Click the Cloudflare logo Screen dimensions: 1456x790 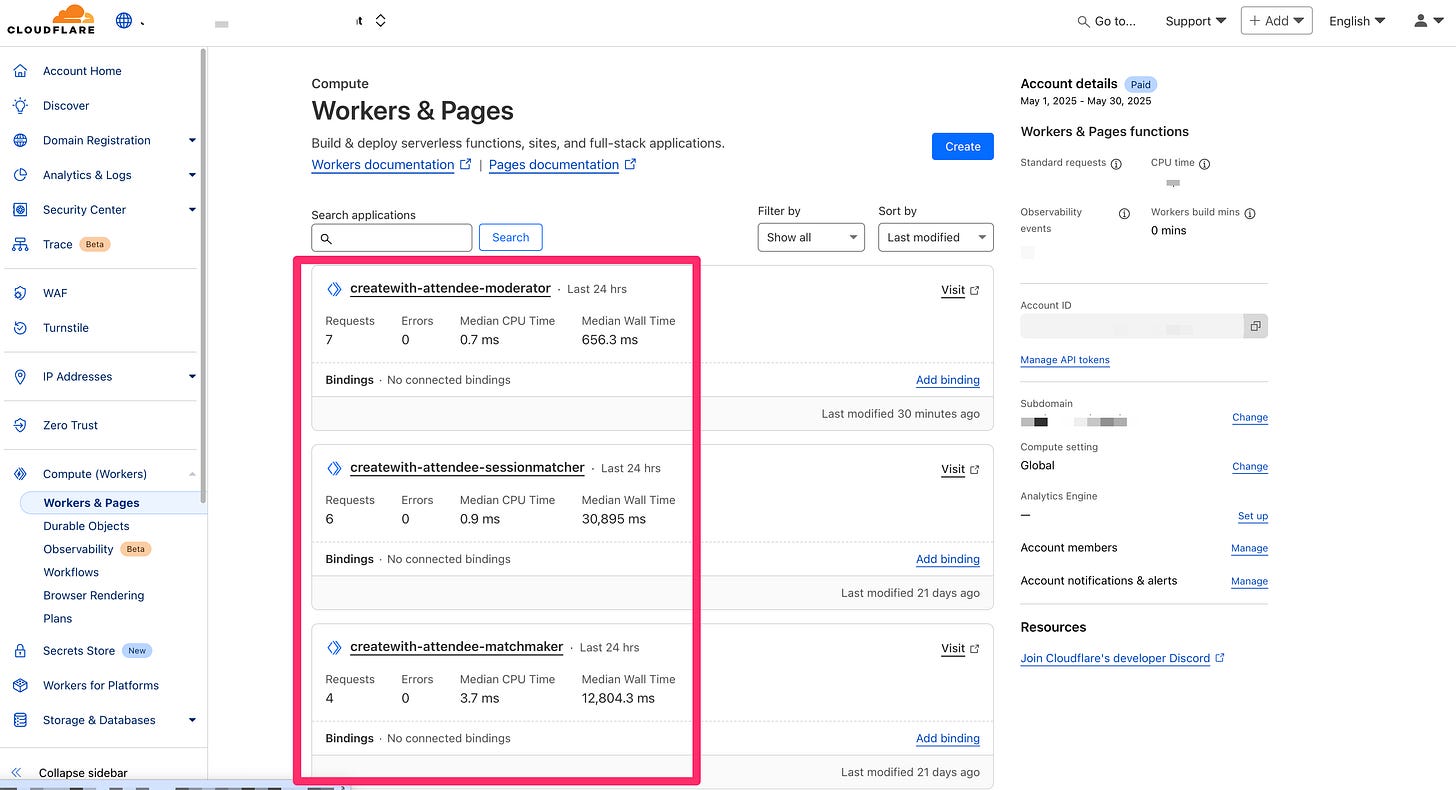[x=51, y=19]
